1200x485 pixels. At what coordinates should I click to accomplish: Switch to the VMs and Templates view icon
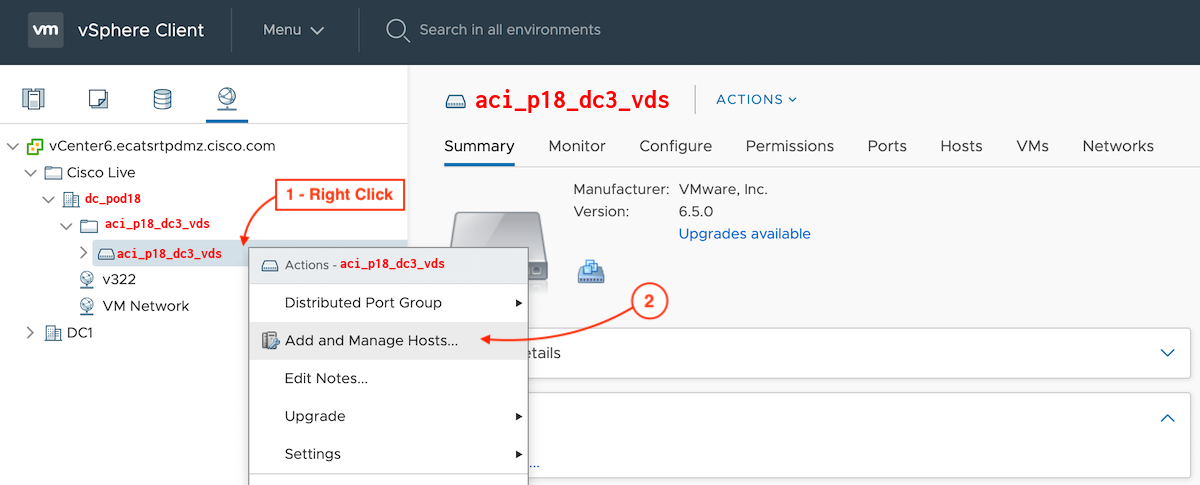pyautogui.click(x=98, y=99)
